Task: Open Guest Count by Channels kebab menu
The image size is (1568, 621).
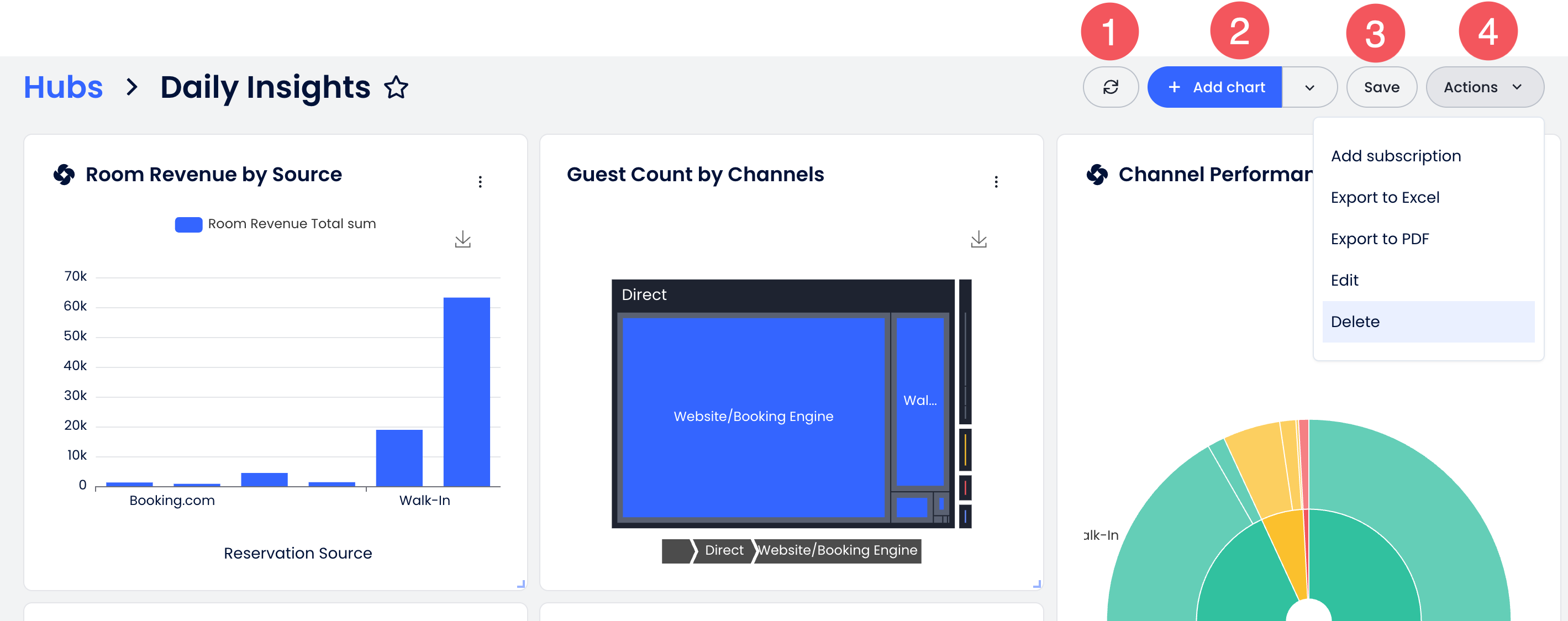Action: (x=996, y=181)
